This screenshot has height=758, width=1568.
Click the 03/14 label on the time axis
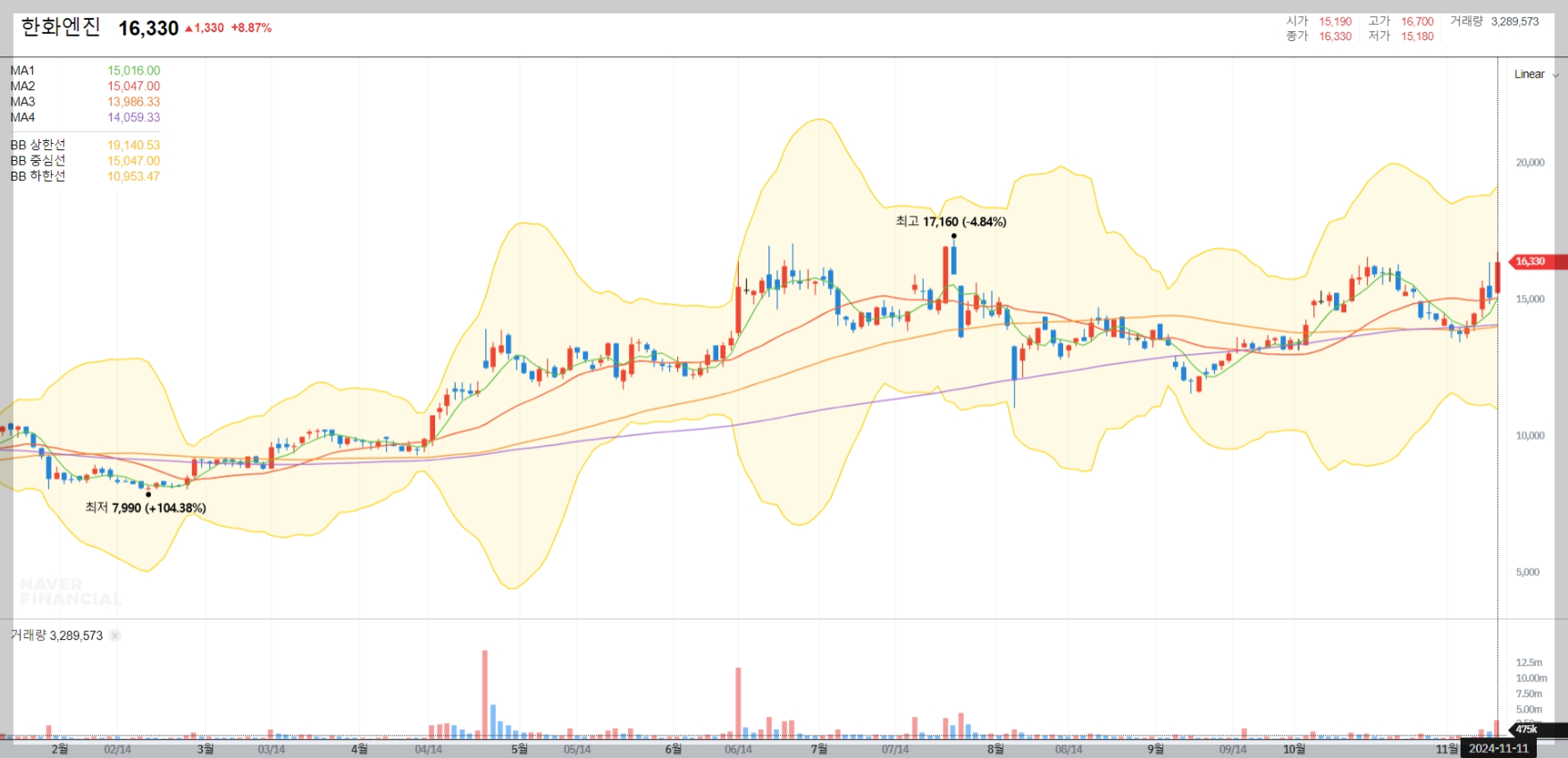pos(272,749)
